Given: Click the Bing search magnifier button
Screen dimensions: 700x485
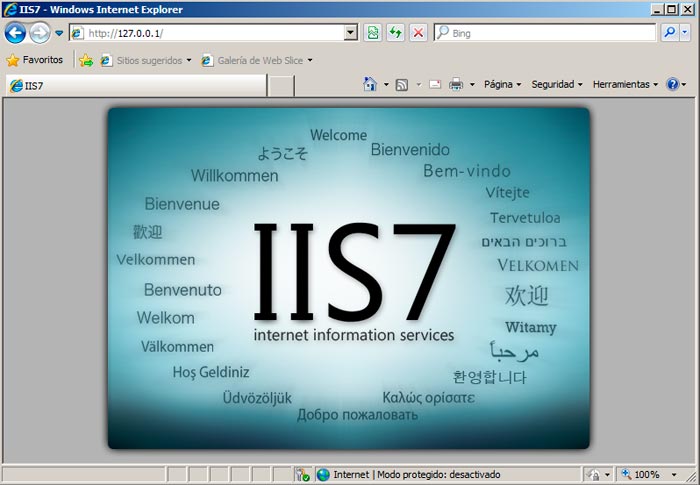Looking at the screenshot, I should [x=669, y=33].
